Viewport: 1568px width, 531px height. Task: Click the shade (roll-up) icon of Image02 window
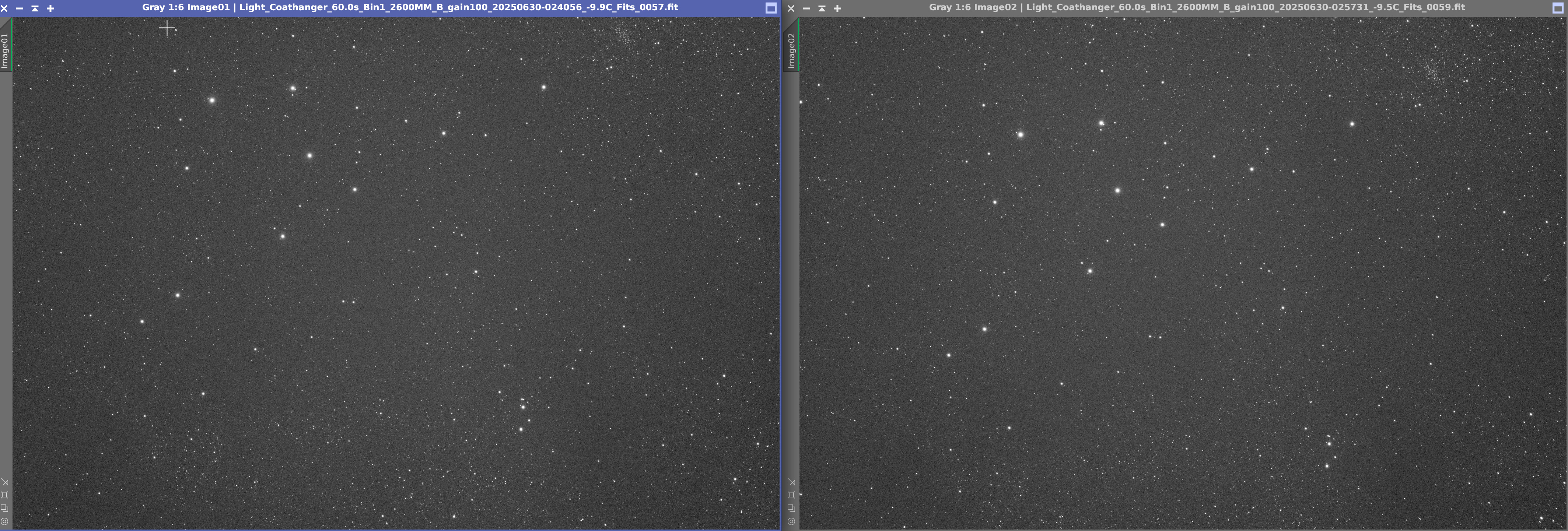pyautogui.click(x=822, y=8)
